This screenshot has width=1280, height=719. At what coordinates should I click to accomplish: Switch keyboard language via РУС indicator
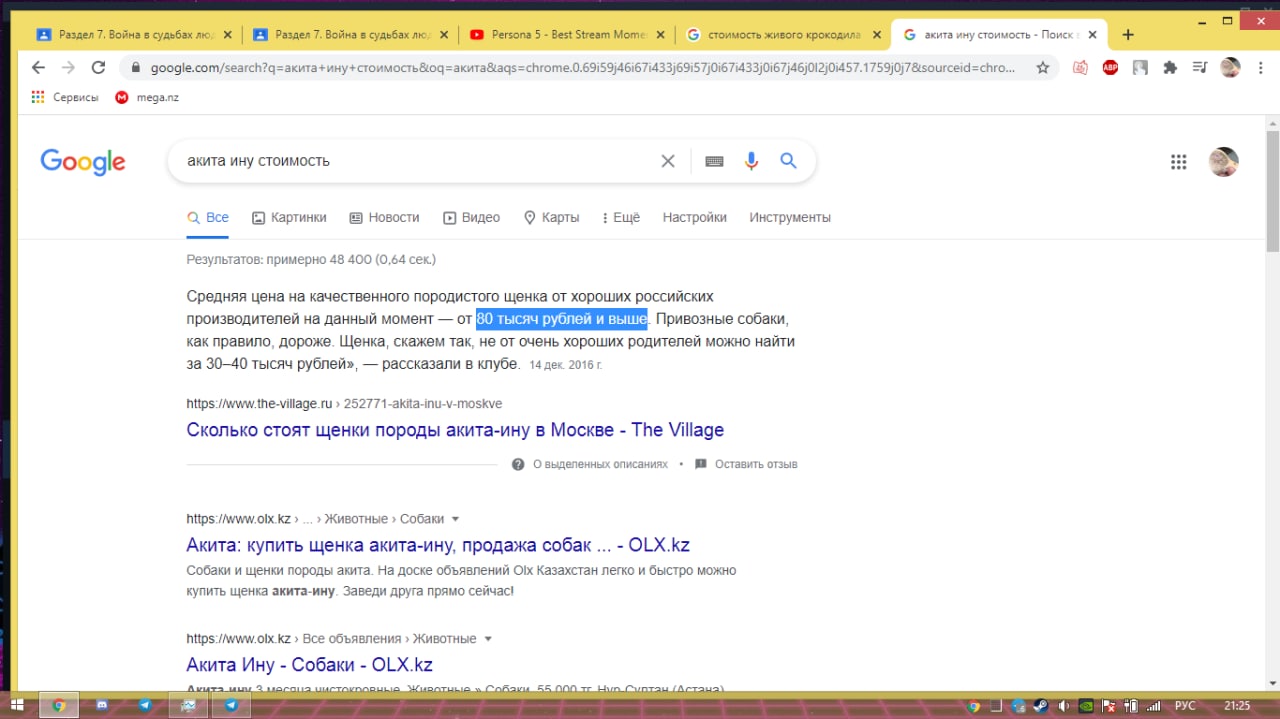[x=1185, y=705]
